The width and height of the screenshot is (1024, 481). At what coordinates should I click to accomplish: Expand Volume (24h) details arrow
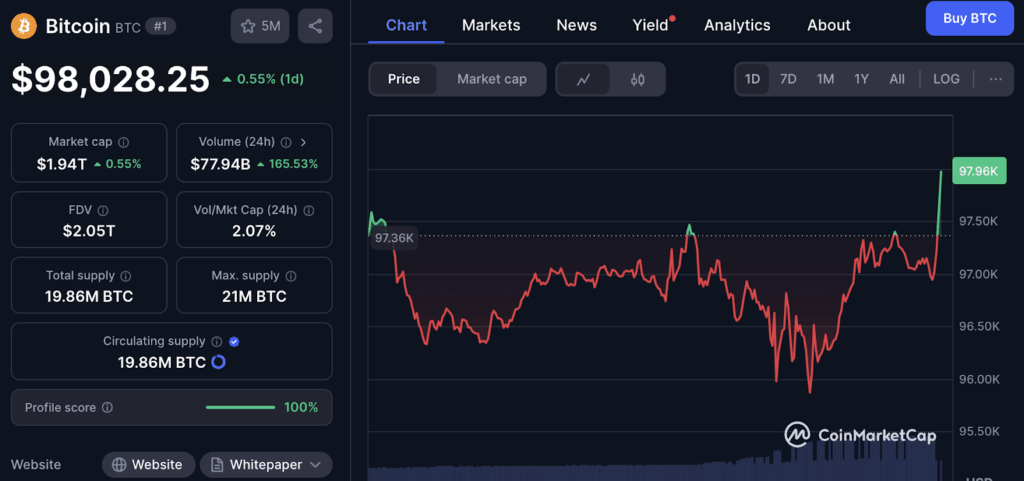pyautogui.click(x=303, y=143)
